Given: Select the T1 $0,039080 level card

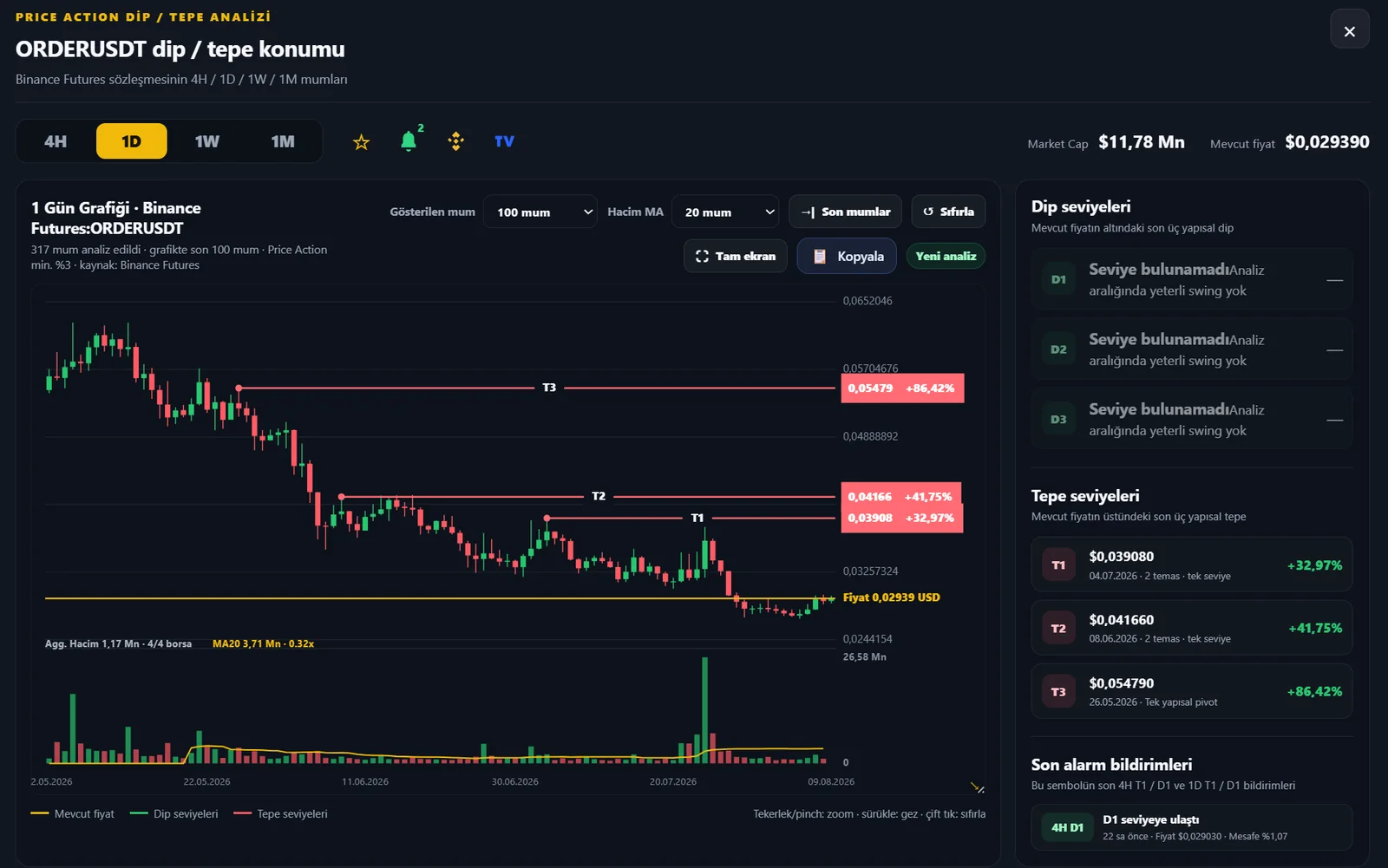Looking at the screenshot, I should coord(1191,565).
